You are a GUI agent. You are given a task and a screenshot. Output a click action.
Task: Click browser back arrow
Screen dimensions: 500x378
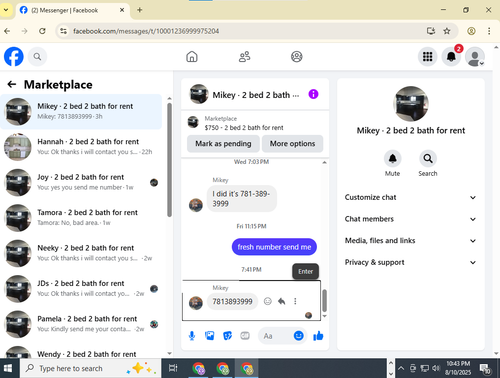pyautogui.click(x=7, y=31)
